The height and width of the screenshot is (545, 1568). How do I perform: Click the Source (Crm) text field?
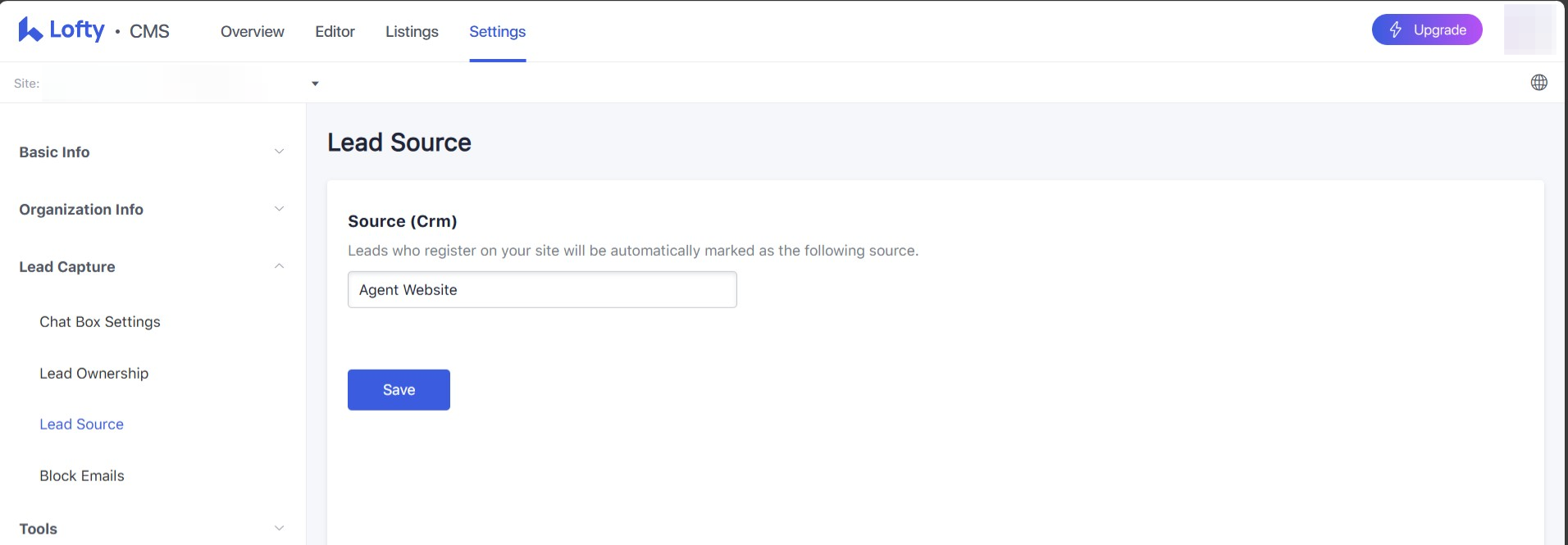pos(542,290)
